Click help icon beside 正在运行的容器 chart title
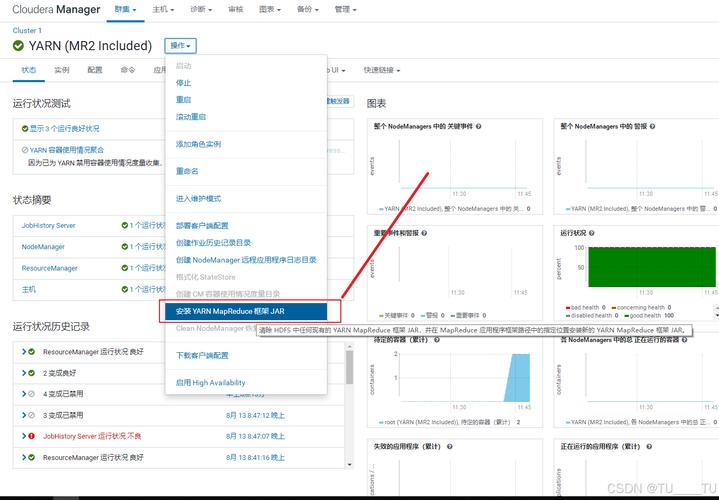 684,340
